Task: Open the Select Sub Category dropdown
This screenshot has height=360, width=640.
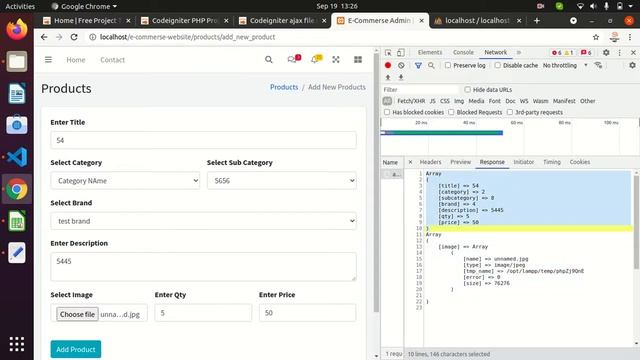Action: (282, 181)
